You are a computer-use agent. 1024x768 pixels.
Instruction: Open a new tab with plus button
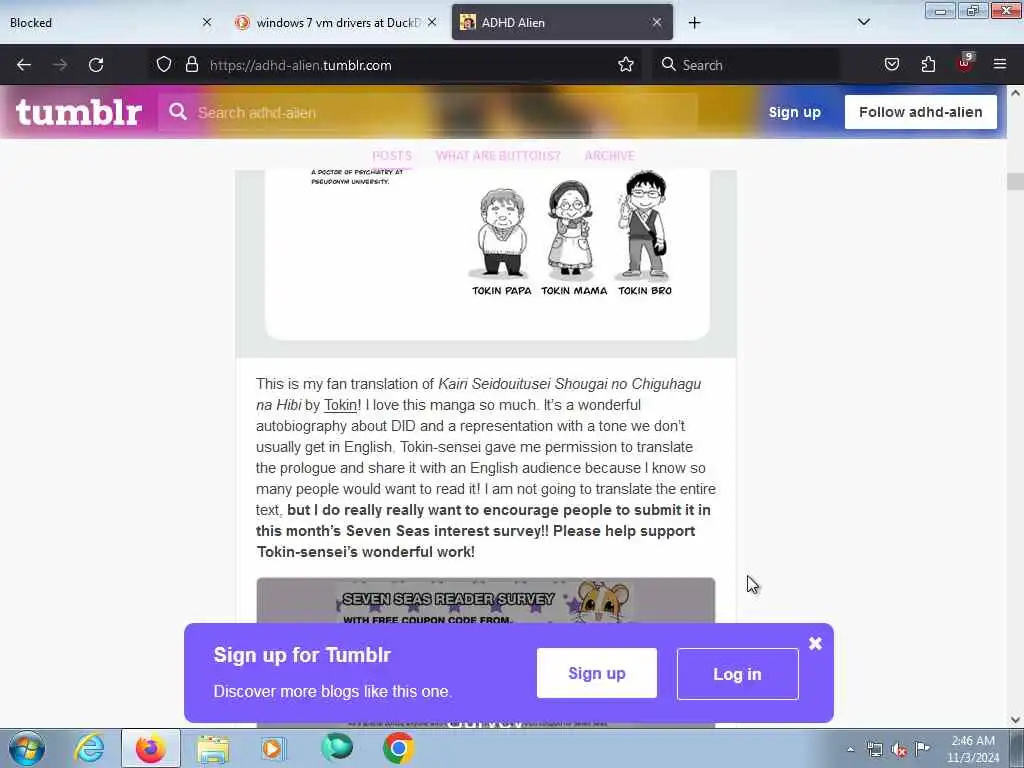pos(694,23)
